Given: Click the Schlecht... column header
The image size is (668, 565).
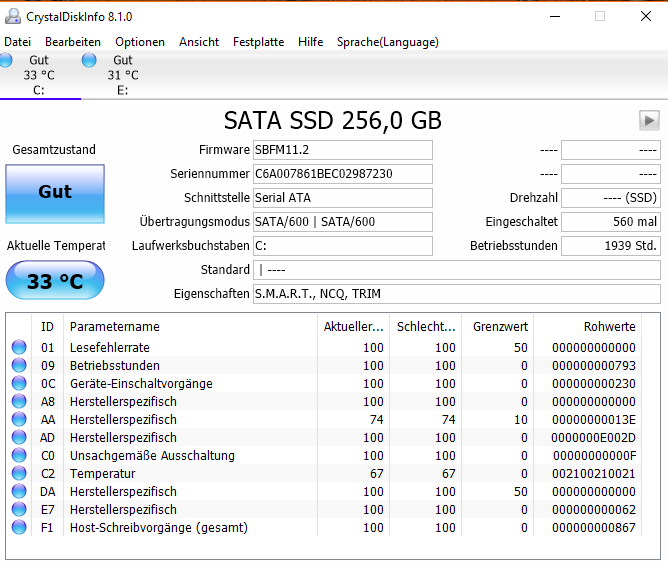Looking at the screenshot, I should click(x=426, y=326).
